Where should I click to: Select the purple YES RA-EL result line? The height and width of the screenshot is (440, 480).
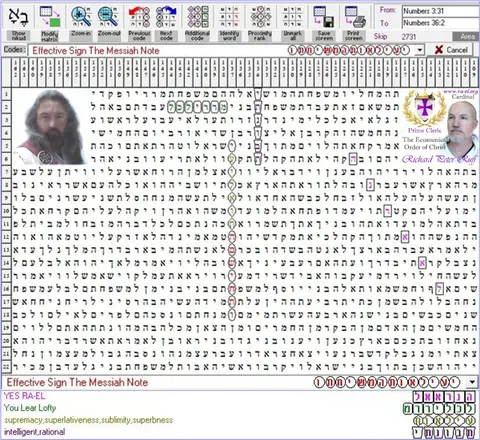tap(24, 396)
